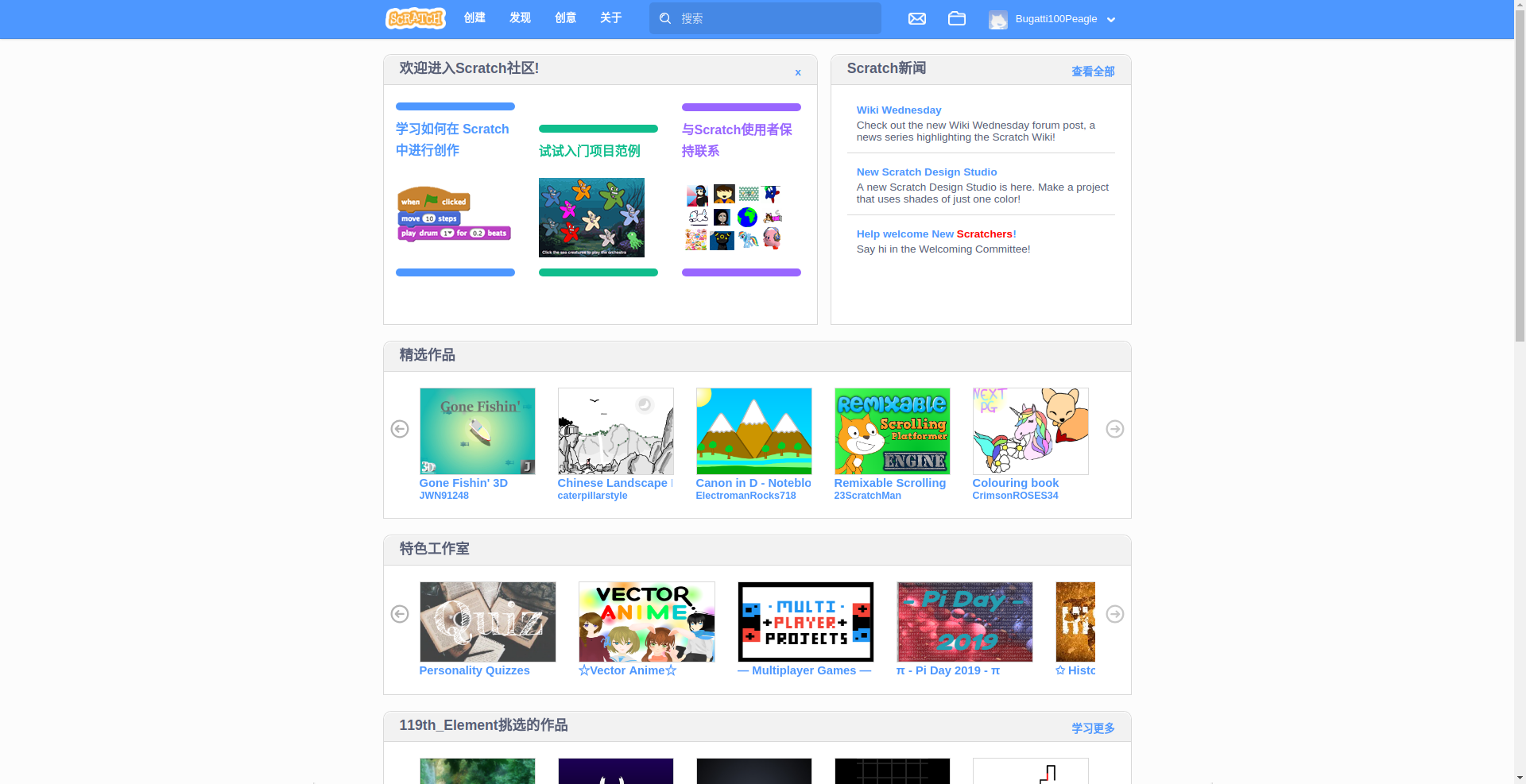The width and height of the screenshot is (1526, 784).
Task: Click the Scratch logo in the header
Action: [x=415, y=18]
